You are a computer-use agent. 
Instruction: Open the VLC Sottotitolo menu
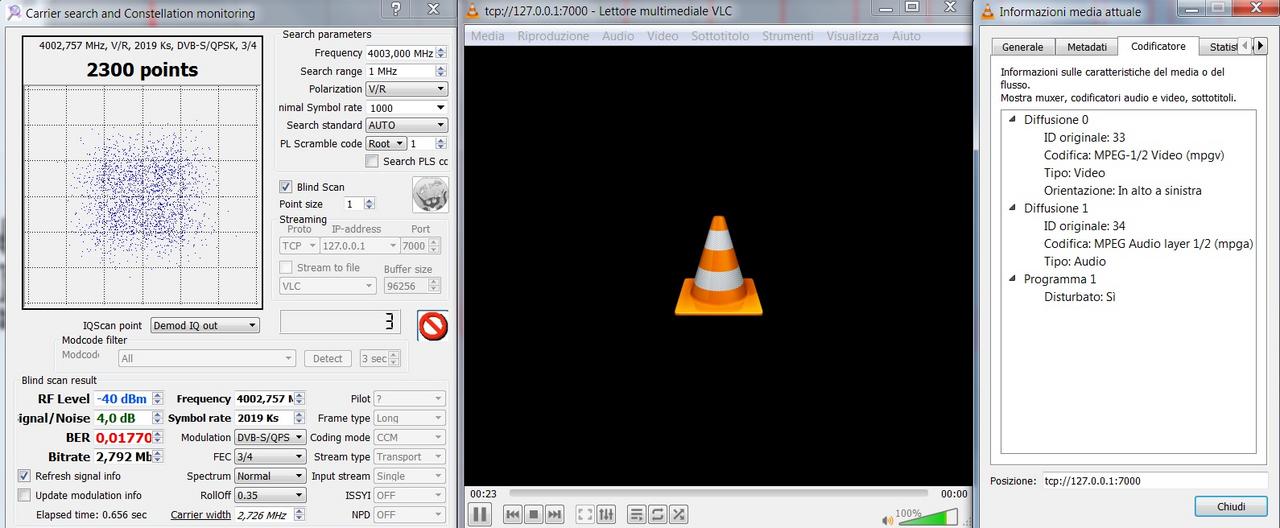720,36
